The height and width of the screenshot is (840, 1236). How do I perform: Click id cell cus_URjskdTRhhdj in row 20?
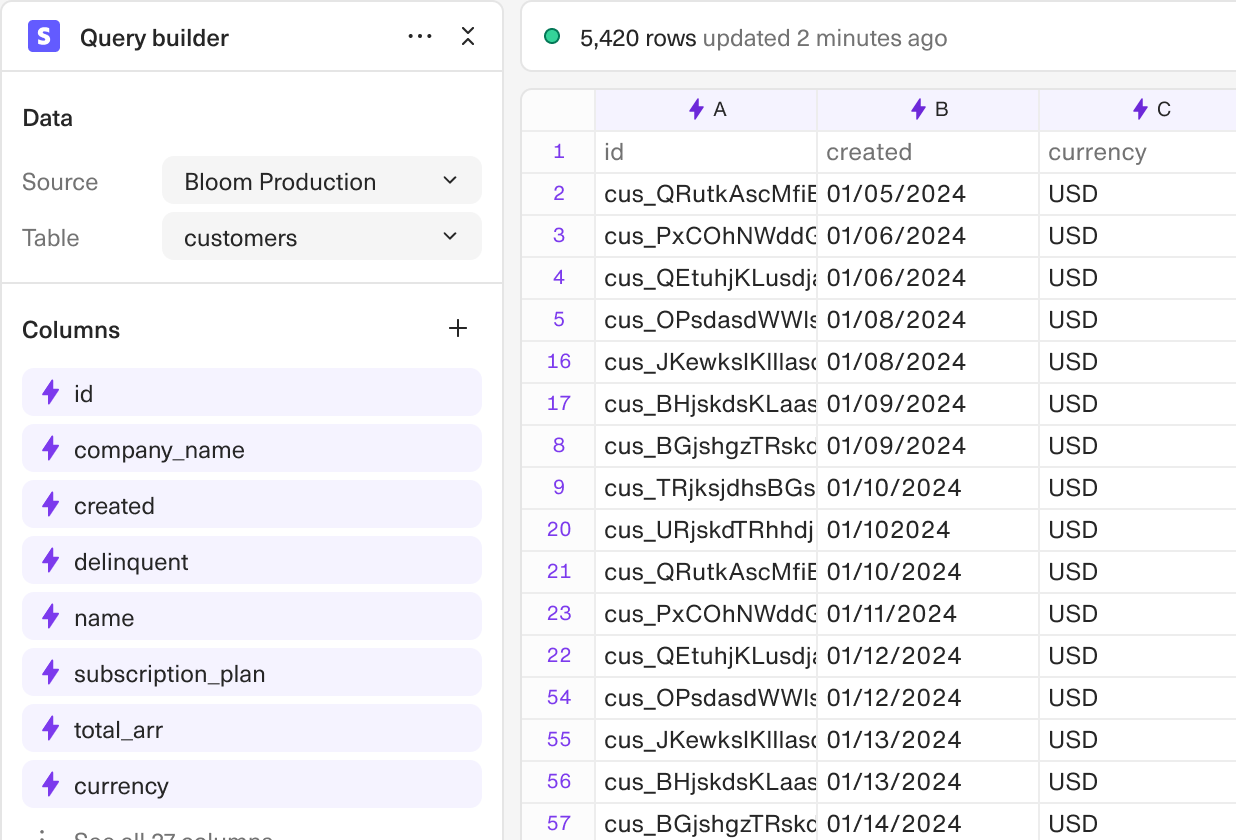click(706, 530)
